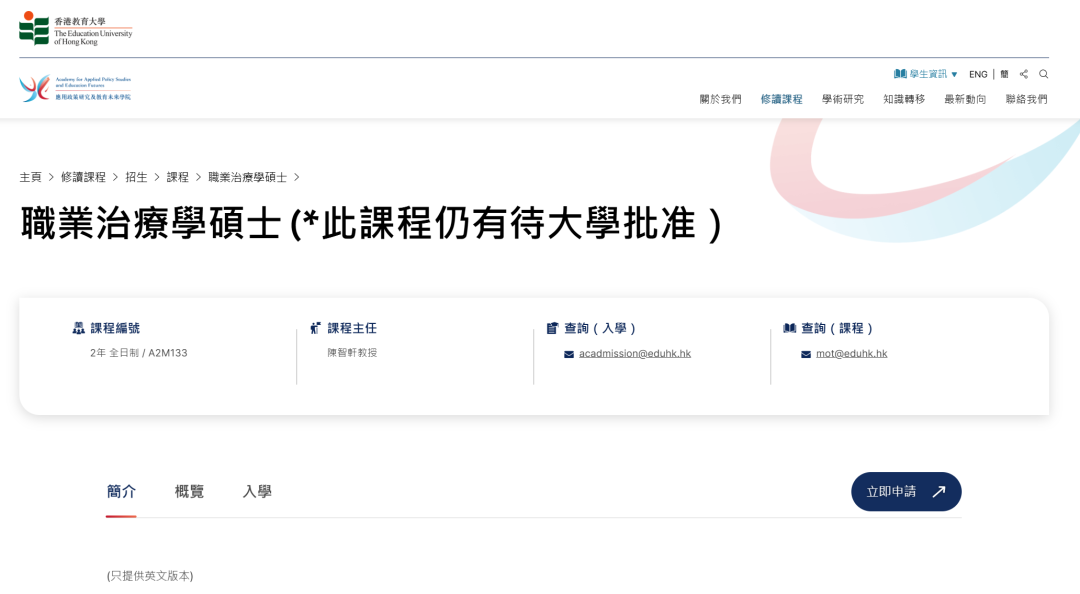Click the book icon beside 學生資訊
The image size is (1080, 594).
(900, 74)
